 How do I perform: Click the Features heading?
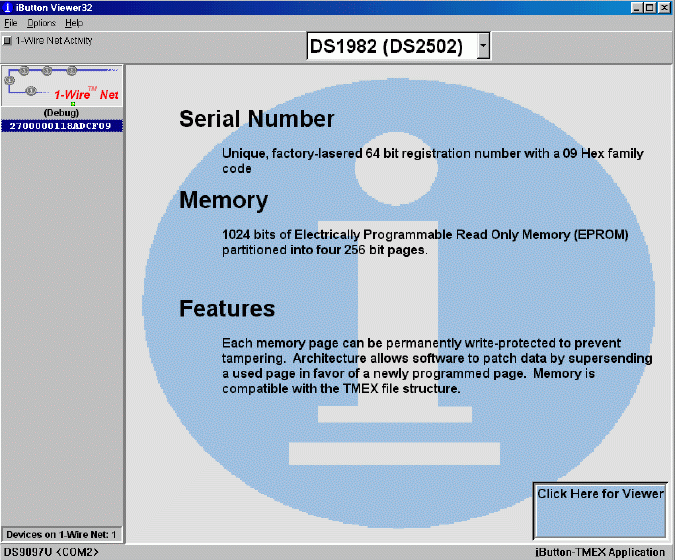pos(227,309)
